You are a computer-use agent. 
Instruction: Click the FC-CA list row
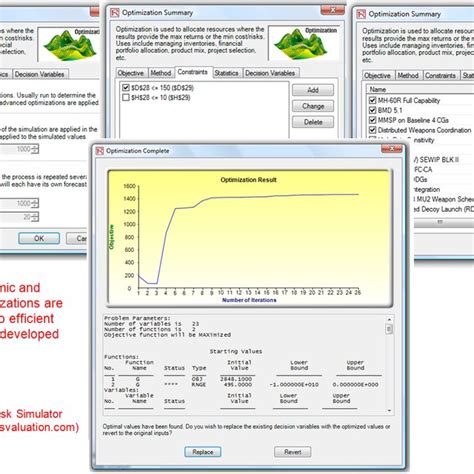click(423, 170)
